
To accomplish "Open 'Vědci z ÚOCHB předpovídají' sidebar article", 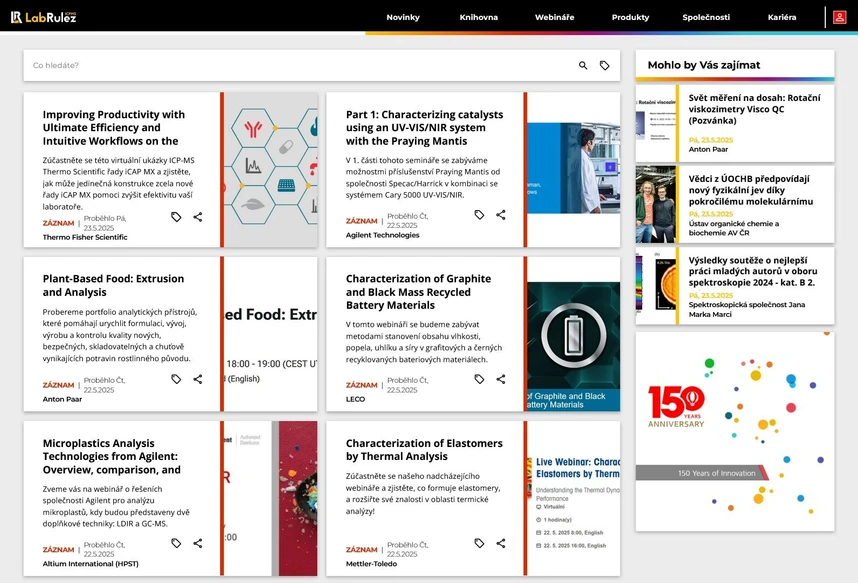I will pyautogui.click(x=751, y=190).
